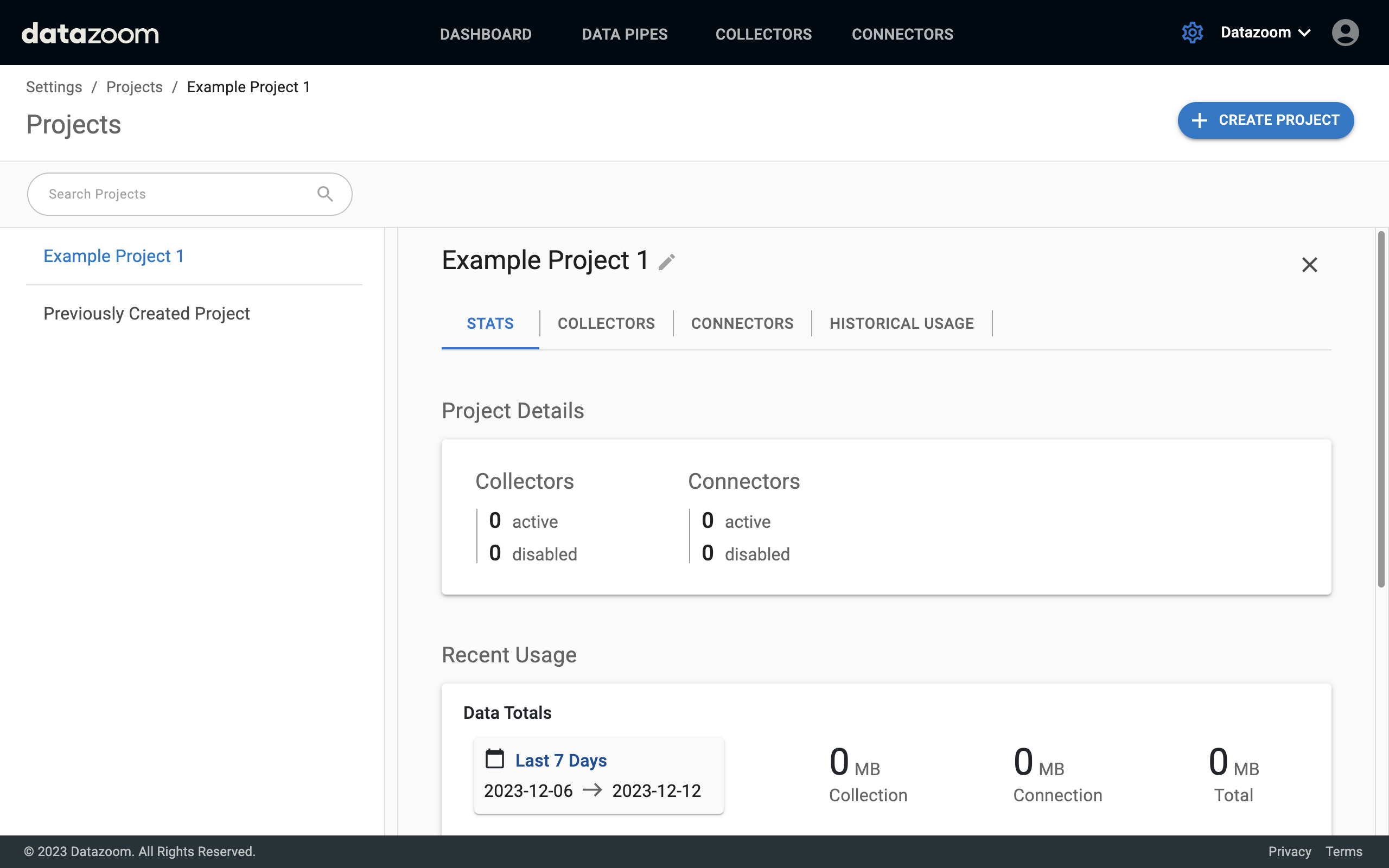Click the Data Totals label
This screenshot has width=1389, height=868.
pos(507,713)
